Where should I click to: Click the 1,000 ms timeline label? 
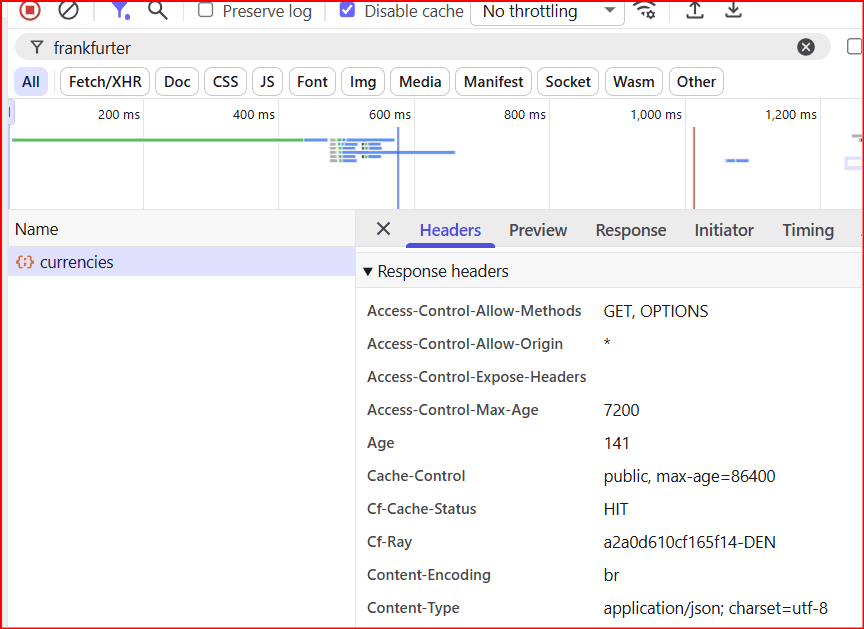pyautogui.click(x=656, y=115)
